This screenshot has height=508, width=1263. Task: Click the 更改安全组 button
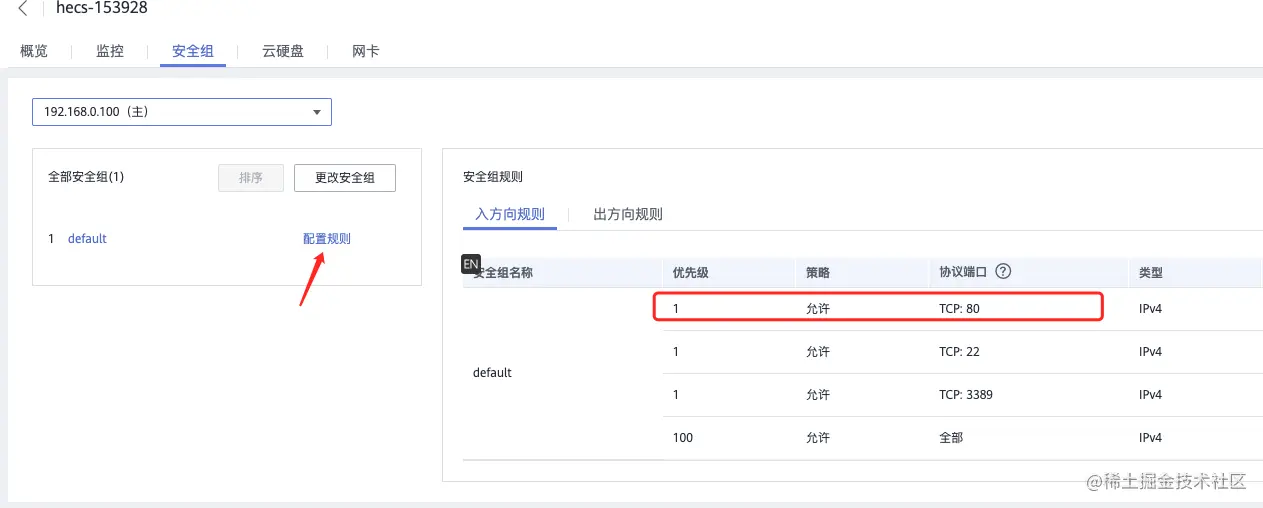[x=345, y=178]
